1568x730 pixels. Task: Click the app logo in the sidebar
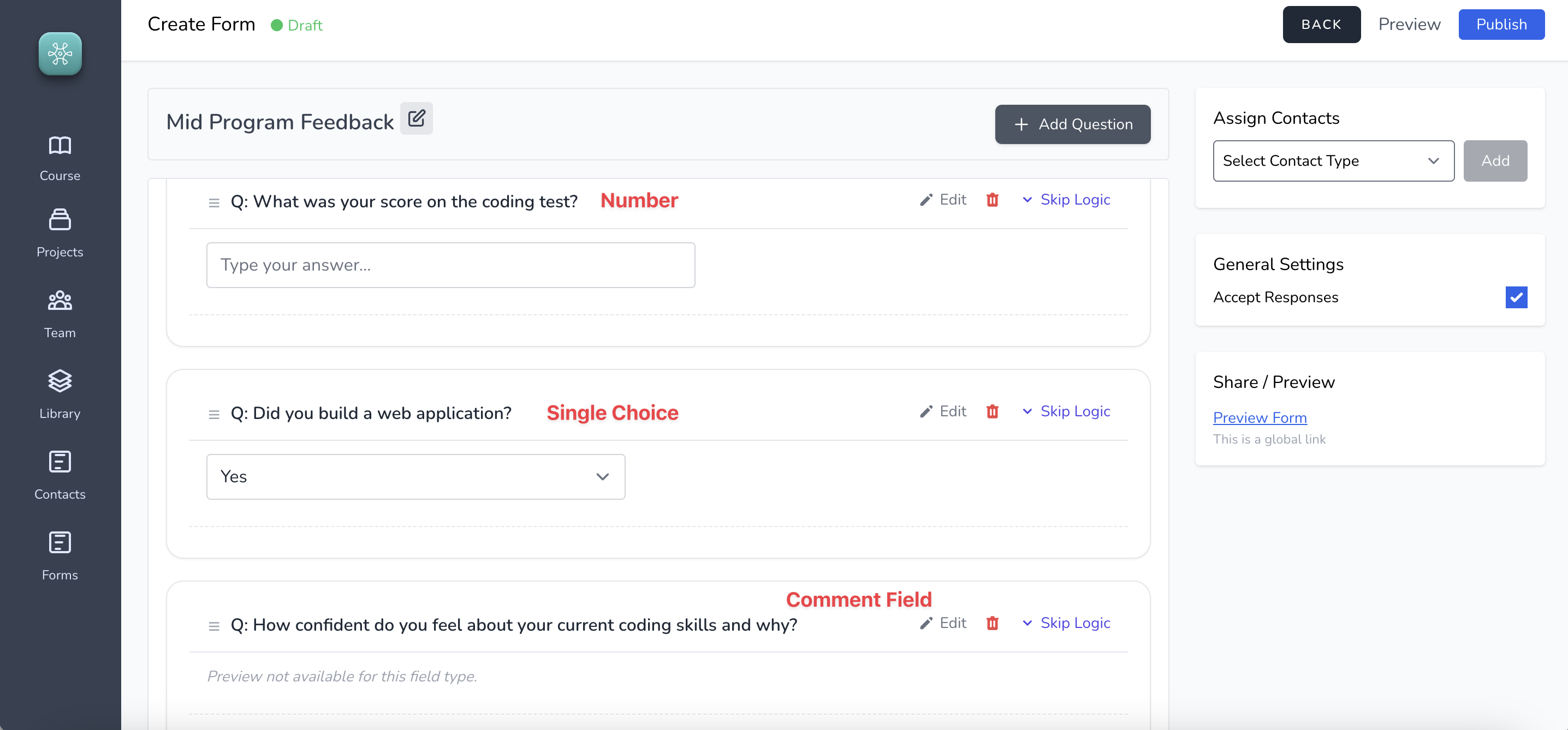60,53
